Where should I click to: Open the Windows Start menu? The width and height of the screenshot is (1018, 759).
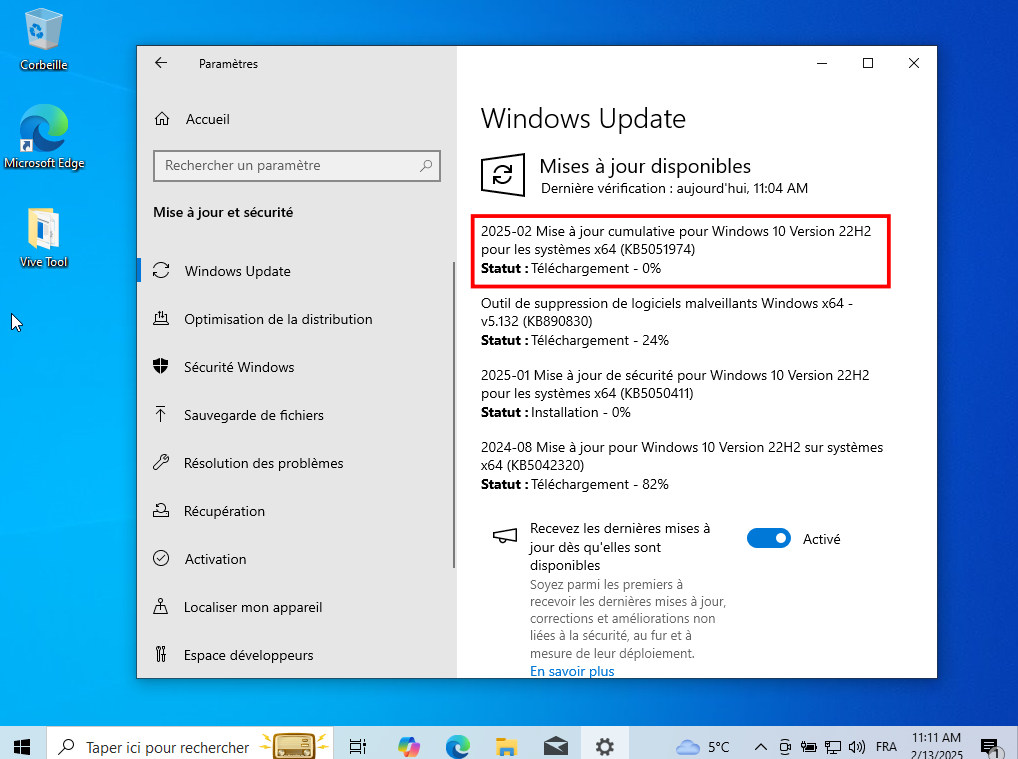[x=22, y=745]
